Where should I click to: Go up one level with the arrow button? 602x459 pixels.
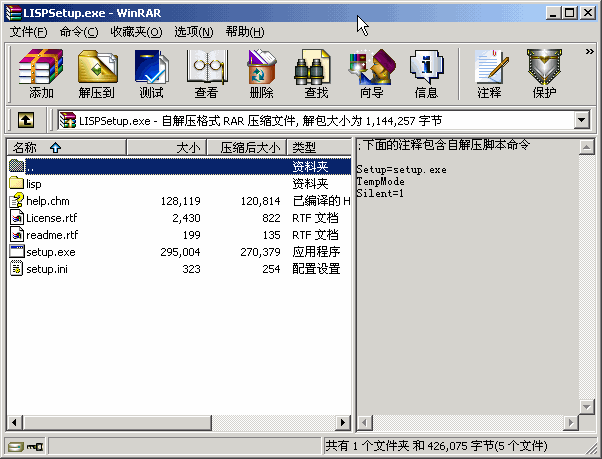26,121
